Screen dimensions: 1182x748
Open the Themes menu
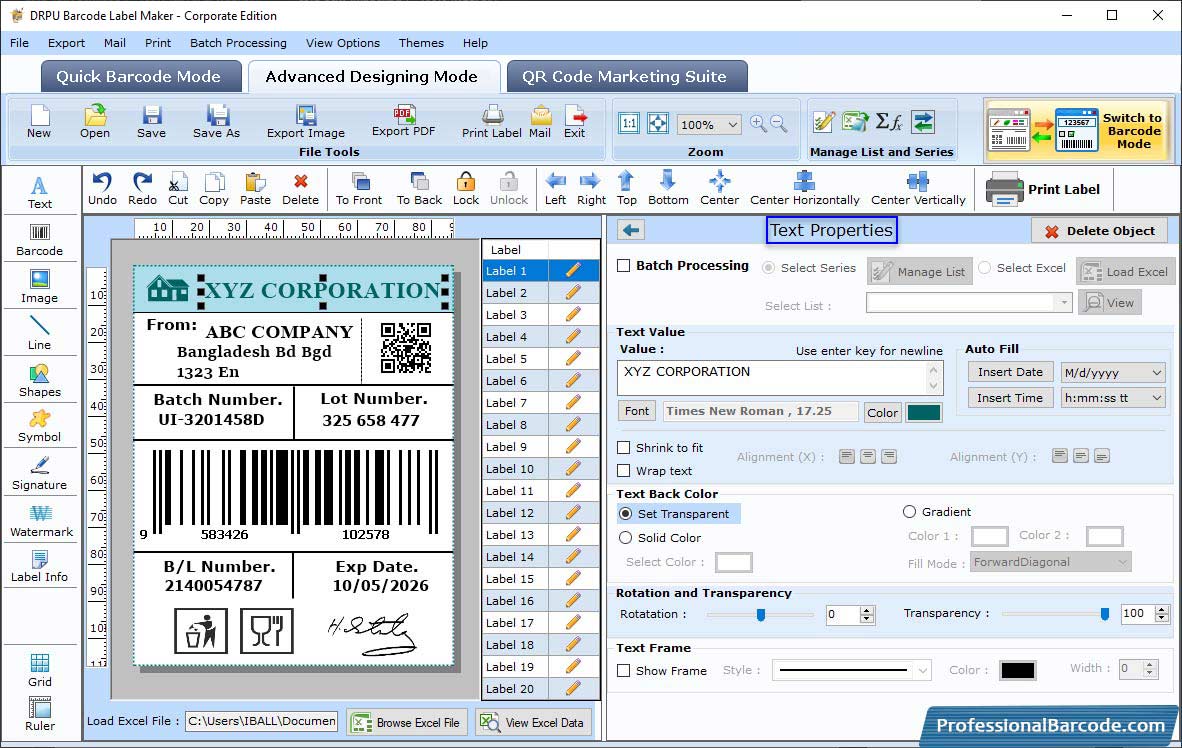421,43
